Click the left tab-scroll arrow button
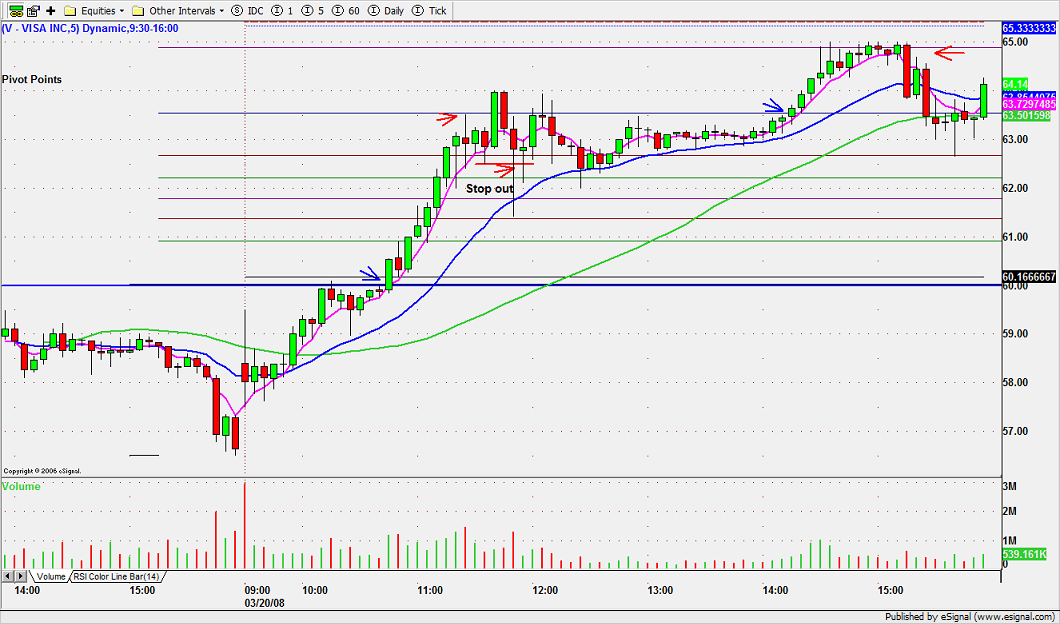This screenshot has height=624, width=1060. click(x=7, y=577)
